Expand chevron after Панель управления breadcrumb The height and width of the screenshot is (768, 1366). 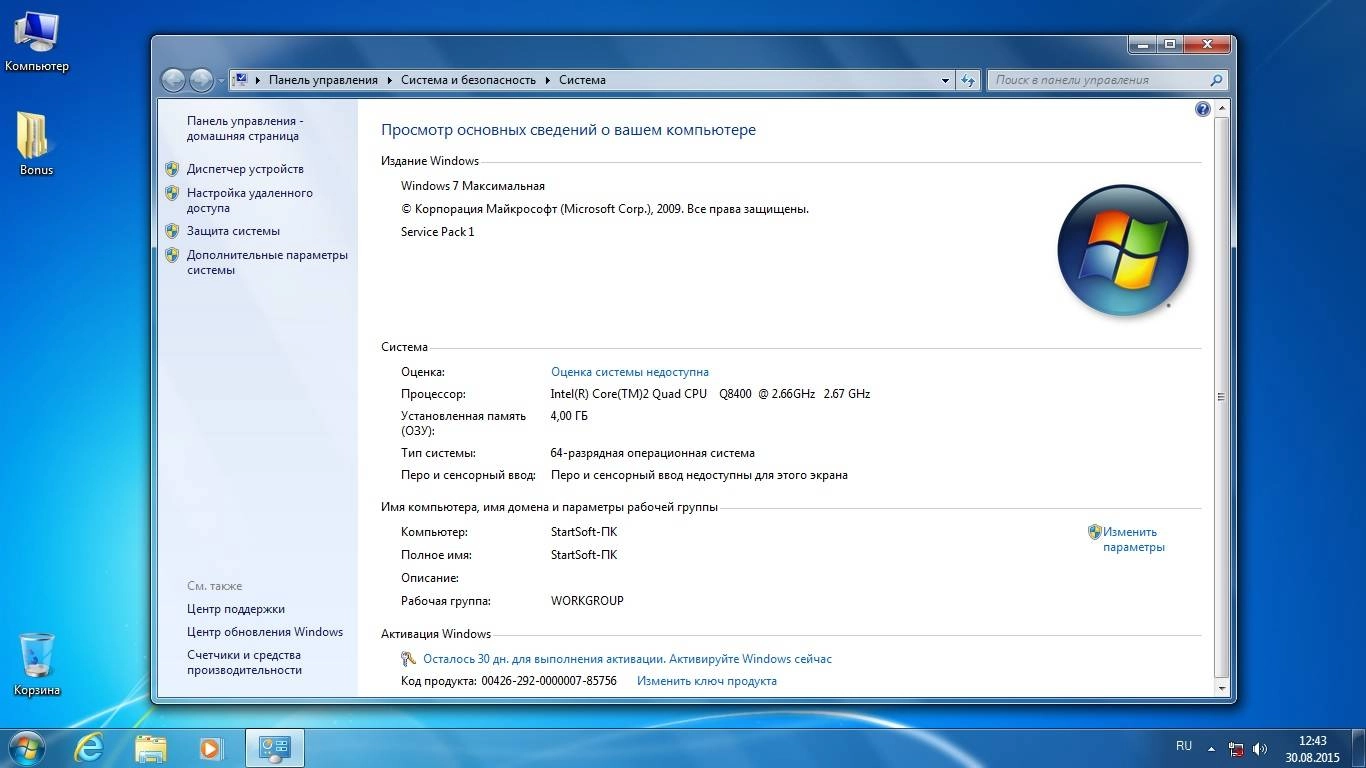tap(390, 80)
